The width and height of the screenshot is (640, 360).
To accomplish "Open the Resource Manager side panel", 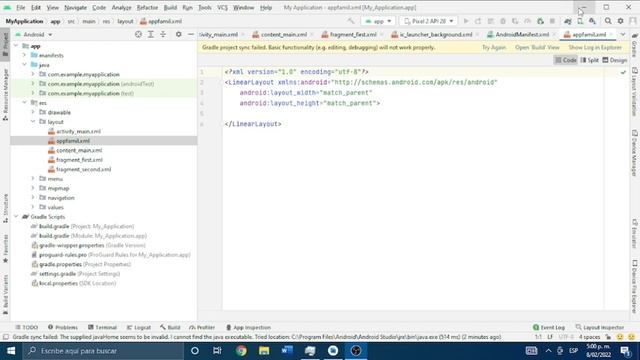I will pos(5,95).
